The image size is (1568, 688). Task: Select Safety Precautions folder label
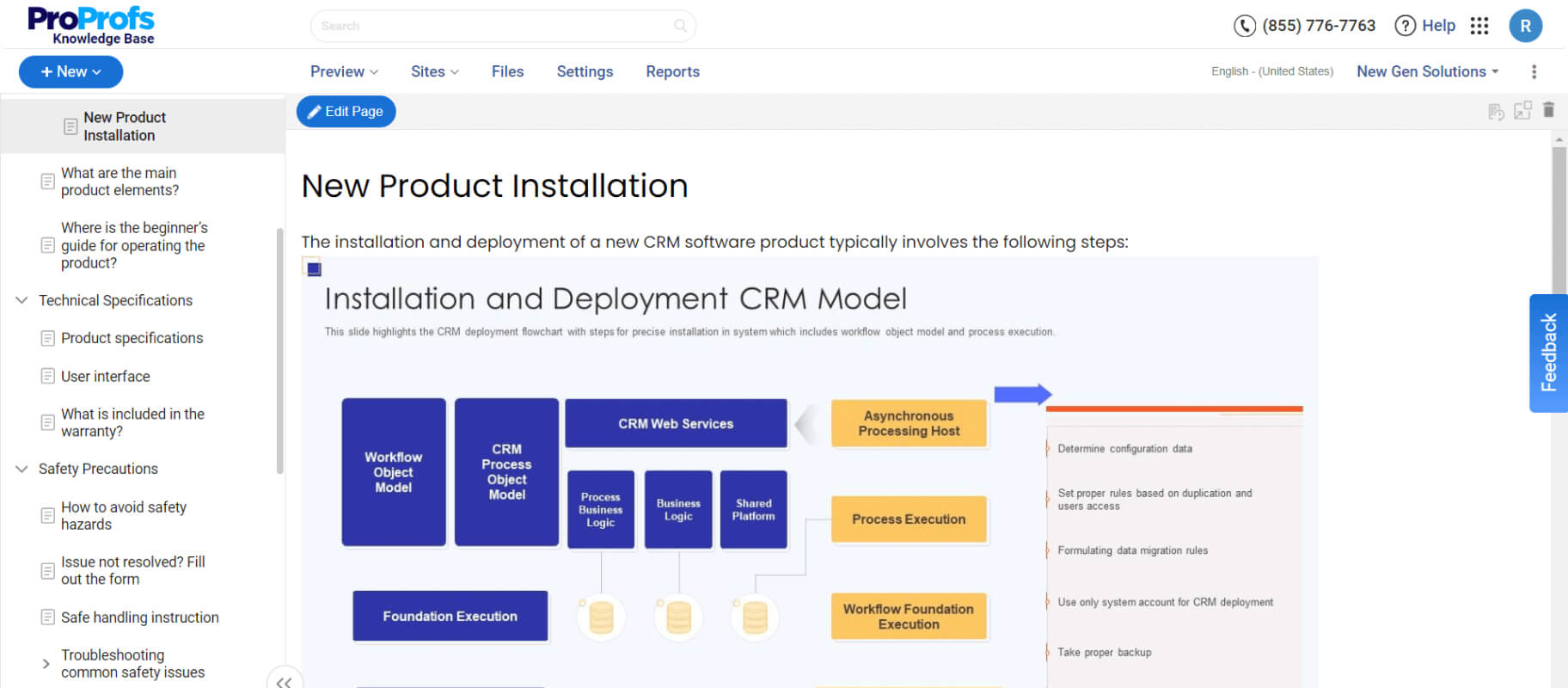[x=98, y=469]
